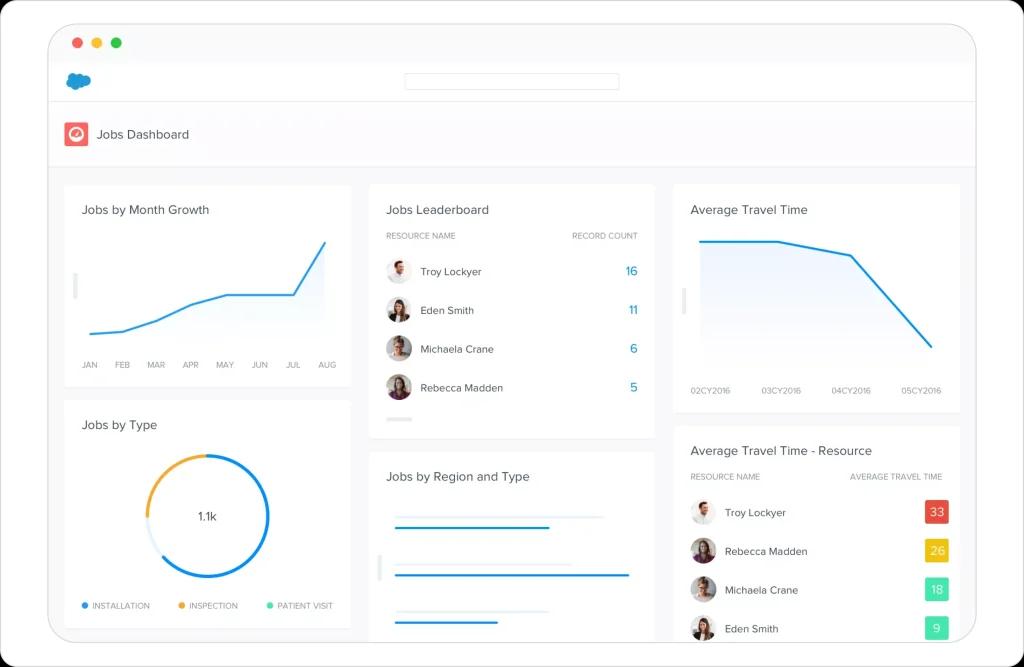The height and width of the screenshot is (667, 1024).
Task: Click the red Jobs Dashboard gauge icon
Action: [x=76, y=135]
